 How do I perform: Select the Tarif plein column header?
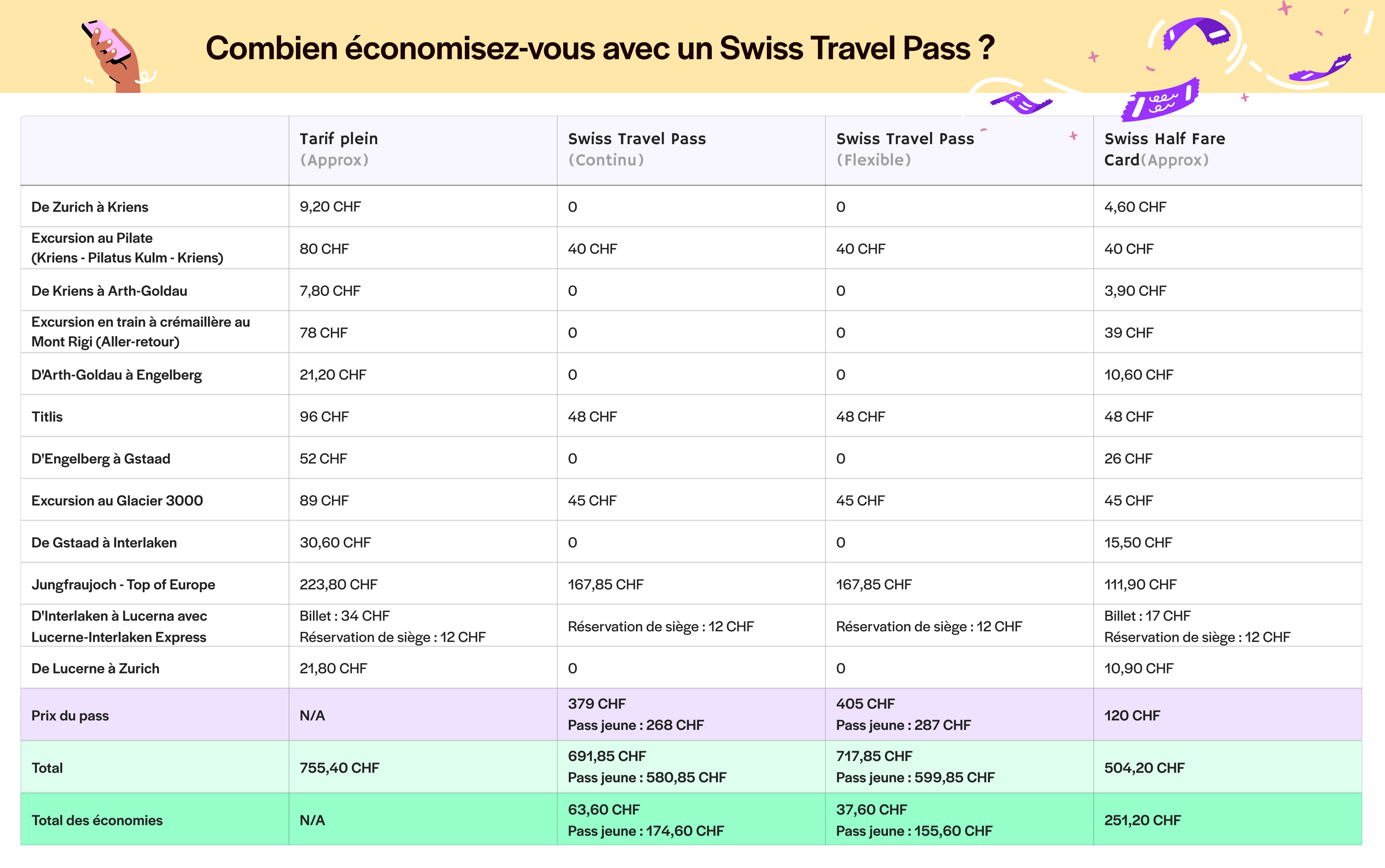click(339, 149)
